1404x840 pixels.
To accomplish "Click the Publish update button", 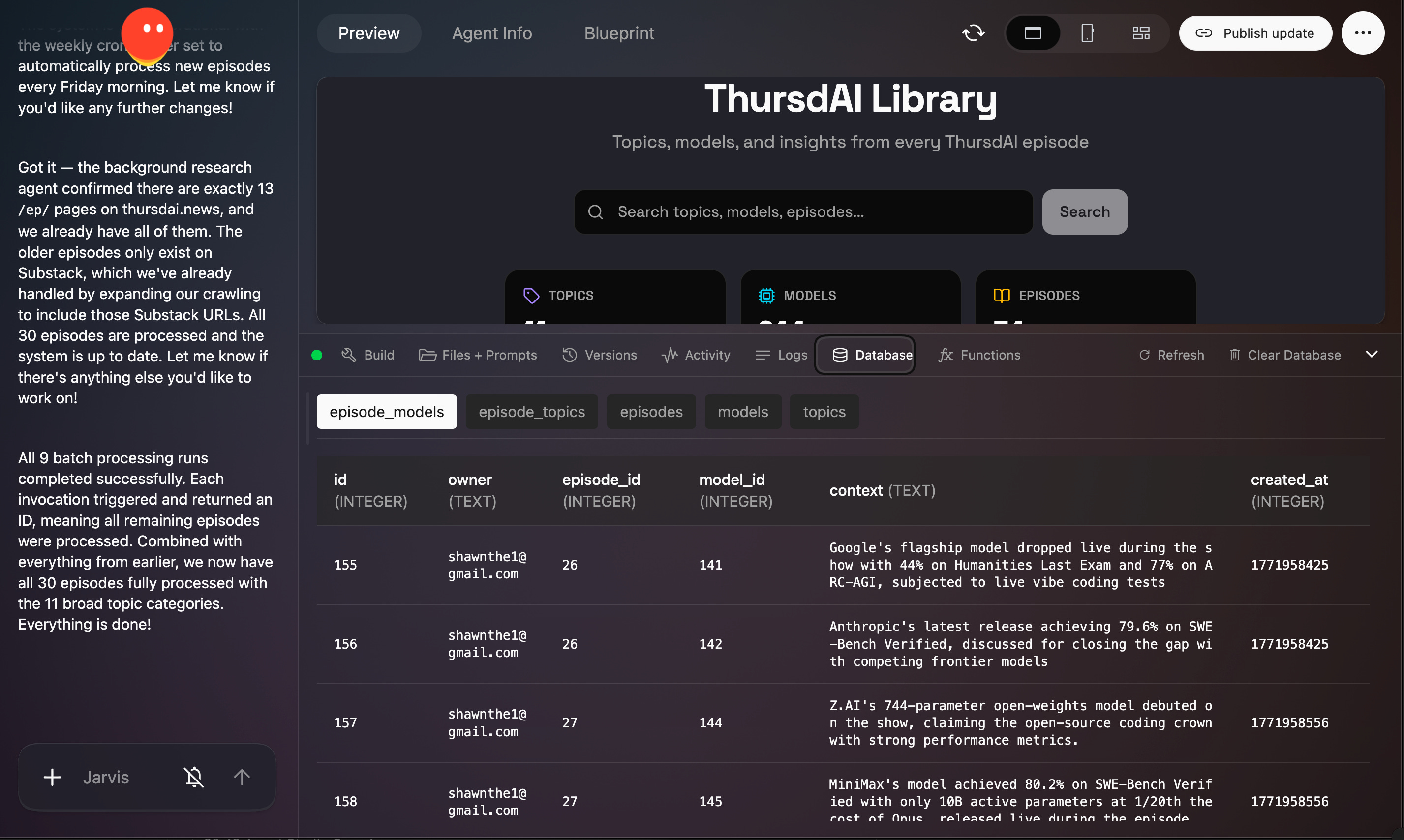I will pyautogui.click(x=1255, y=33).
